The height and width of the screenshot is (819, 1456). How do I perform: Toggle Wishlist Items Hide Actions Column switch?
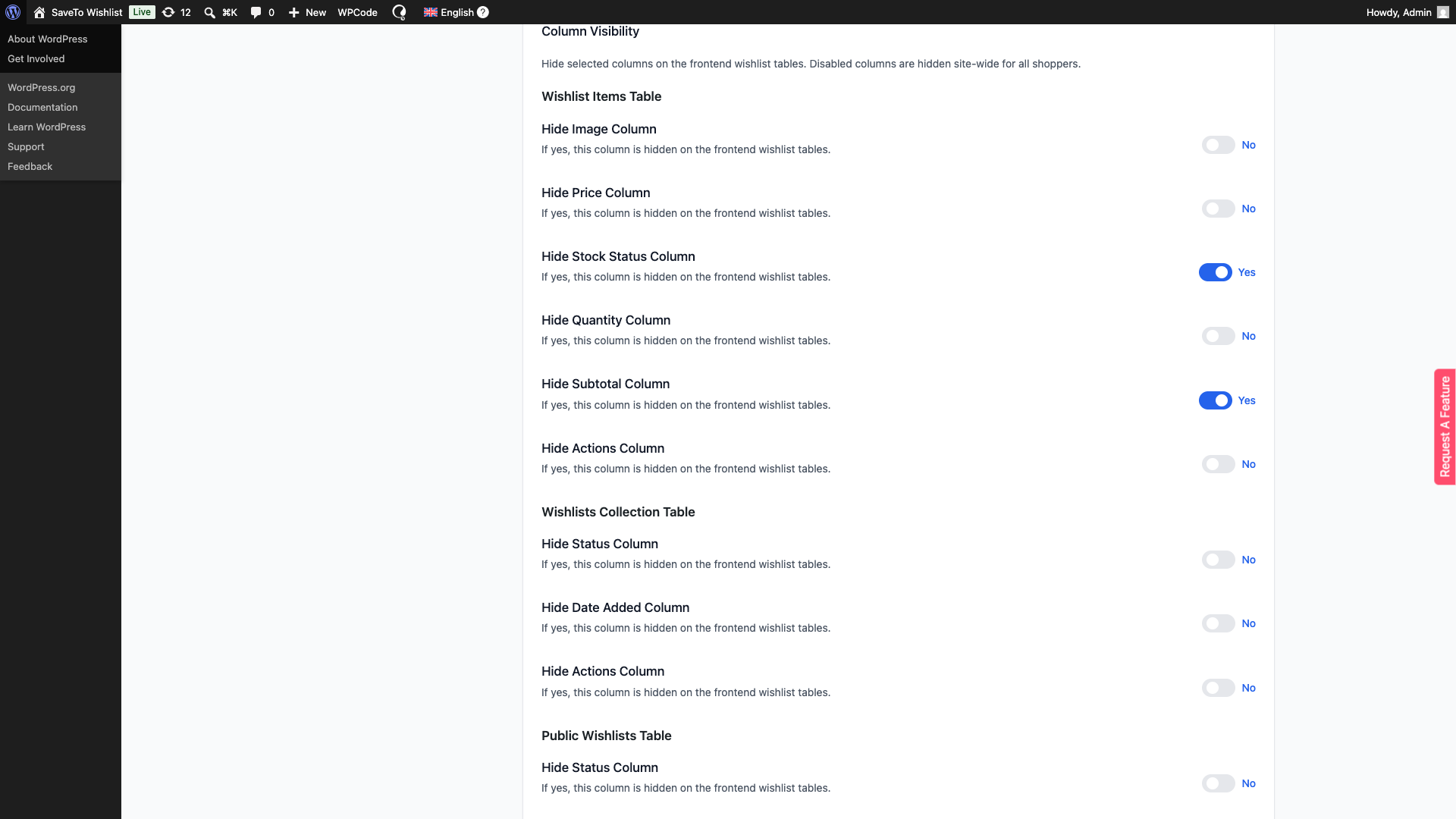point(1219,464)
